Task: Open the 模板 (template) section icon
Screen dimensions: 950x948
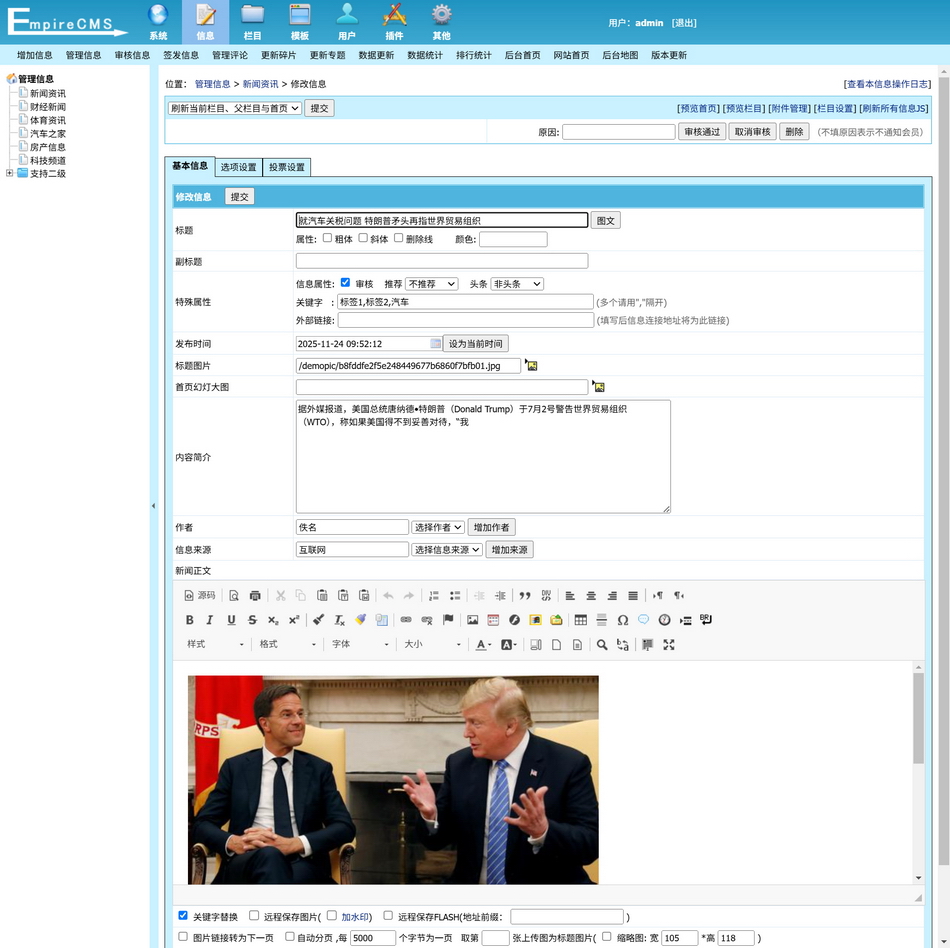Action: click(299, 20)
